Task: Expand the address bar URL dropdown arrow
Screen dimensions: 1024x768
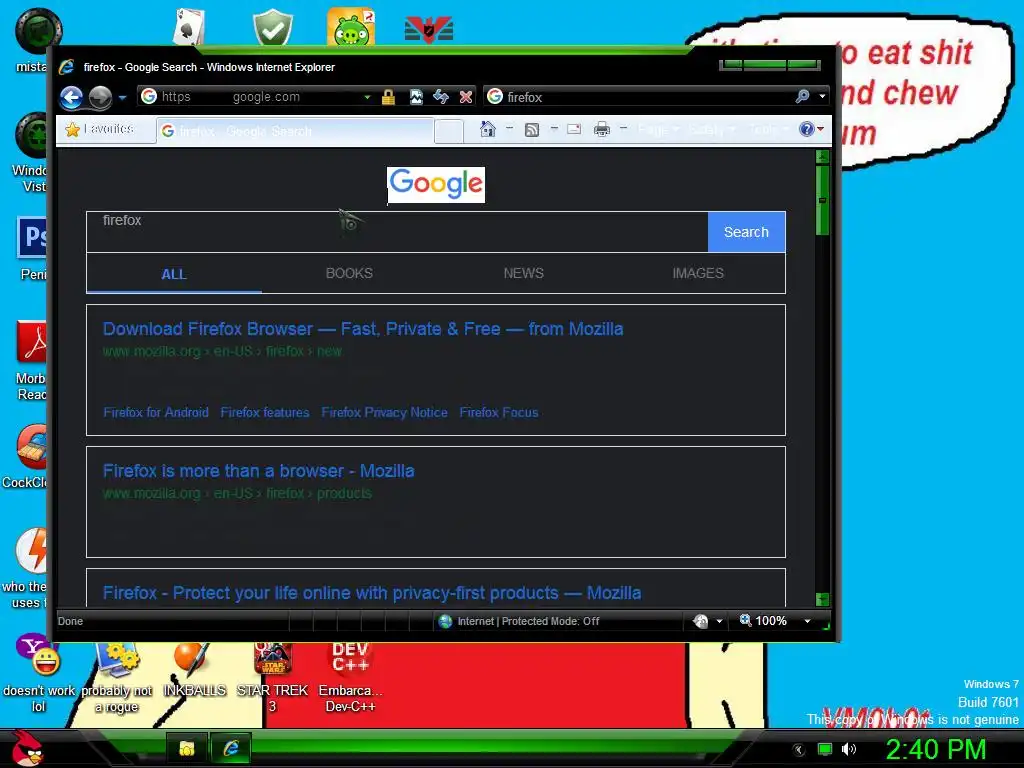Action: coord(368,97)
